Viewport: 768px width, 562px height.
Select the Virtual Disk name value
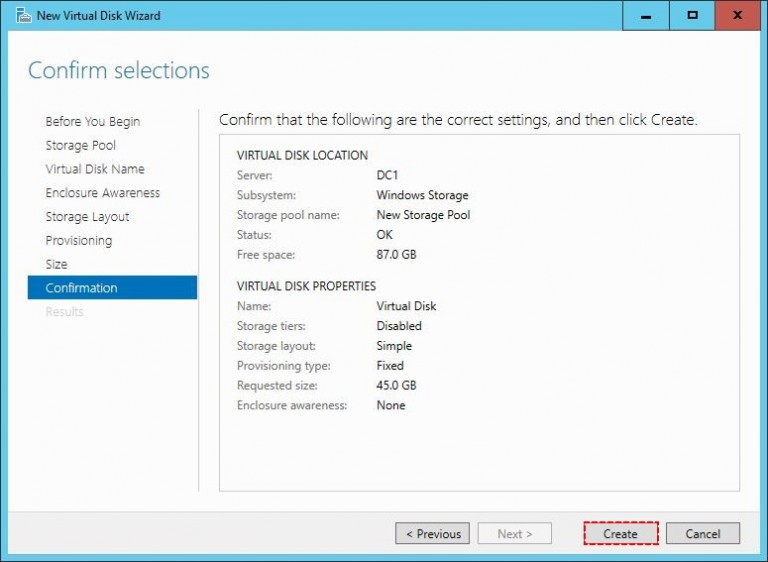[406, 306]
